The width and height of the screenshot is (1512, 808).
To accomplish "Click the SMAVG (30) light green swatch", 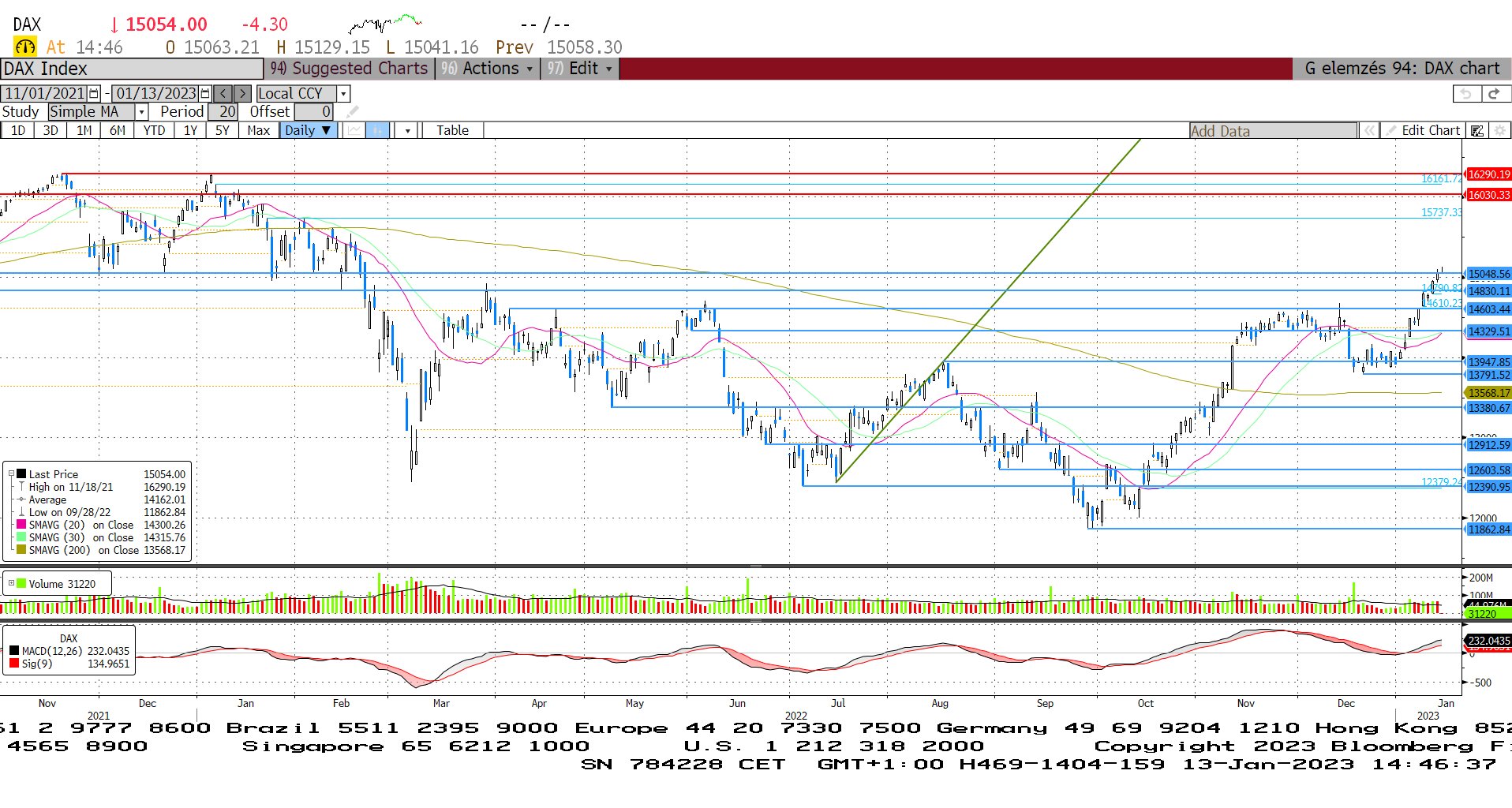I will click(x=21, y=537).
